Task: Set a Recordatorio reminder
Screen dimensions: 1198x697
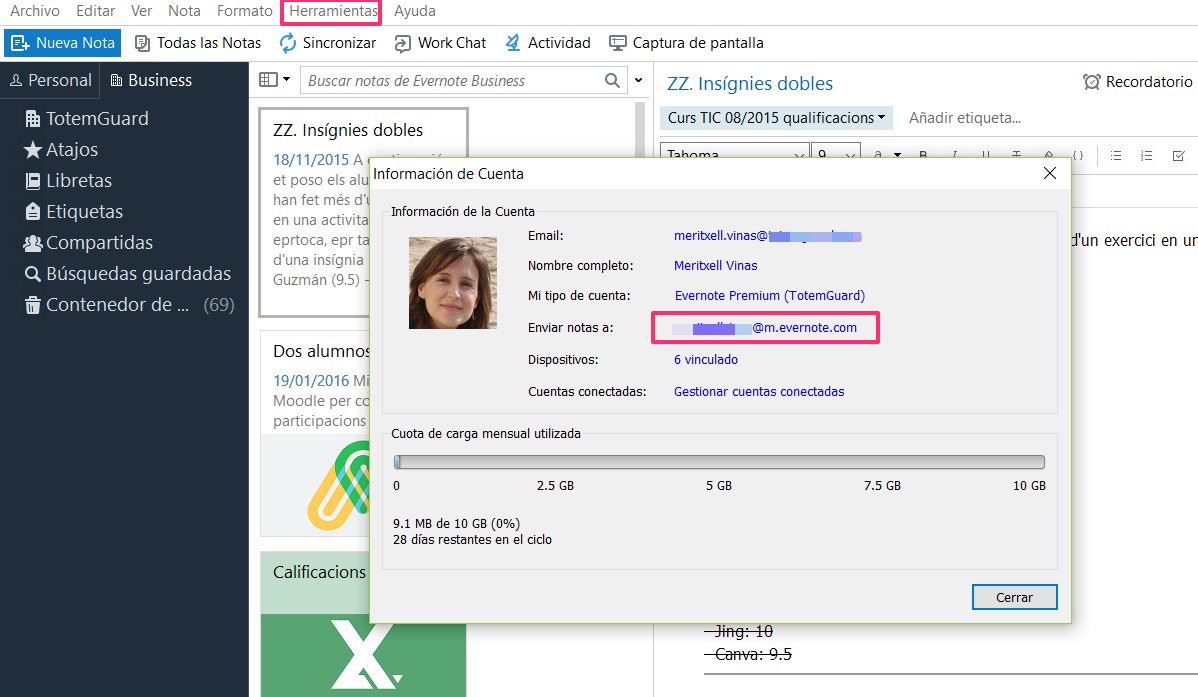Action: tap(1138, 82)
